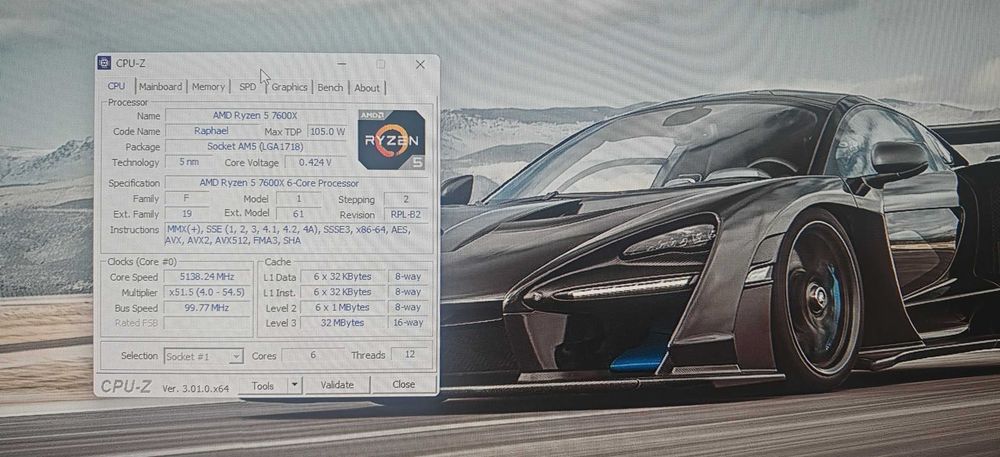Click the CPU-Z app icon in title bar

tap(105, 63)
